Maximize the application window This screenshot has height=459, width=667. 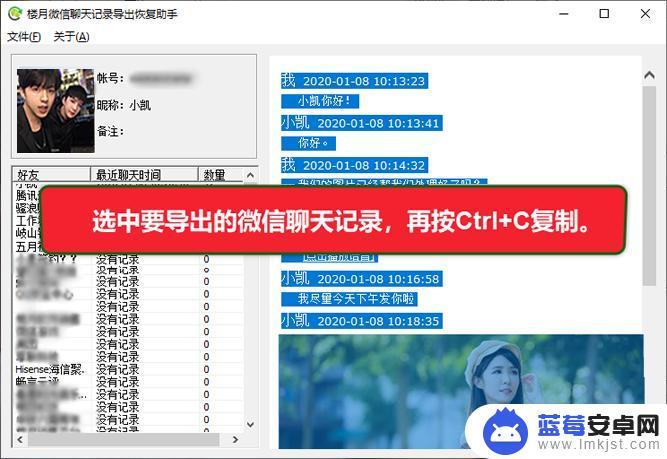coord(604,14)
